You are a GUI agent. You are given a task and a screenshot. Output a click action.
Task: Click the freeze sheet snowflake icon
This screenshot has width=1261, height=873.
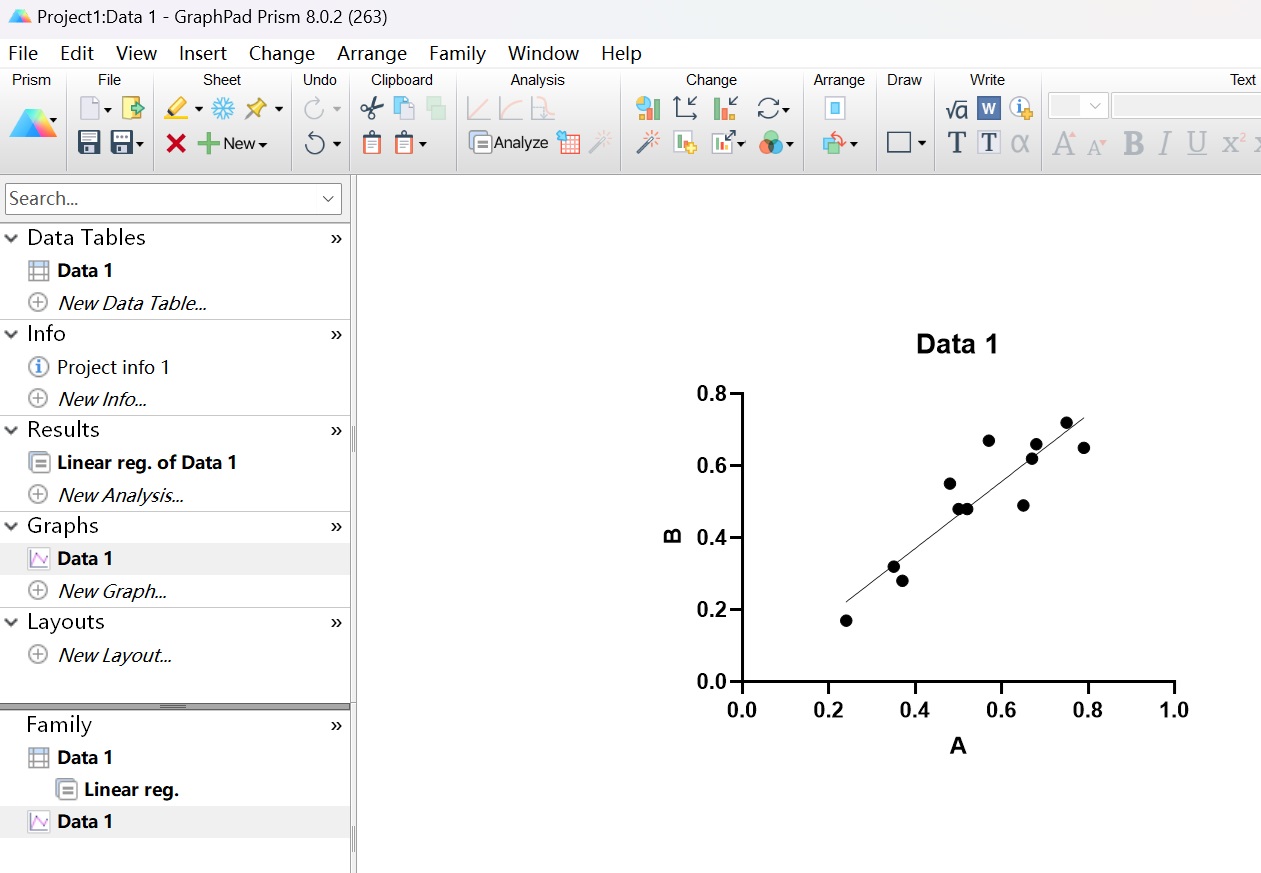pos(222,108)
